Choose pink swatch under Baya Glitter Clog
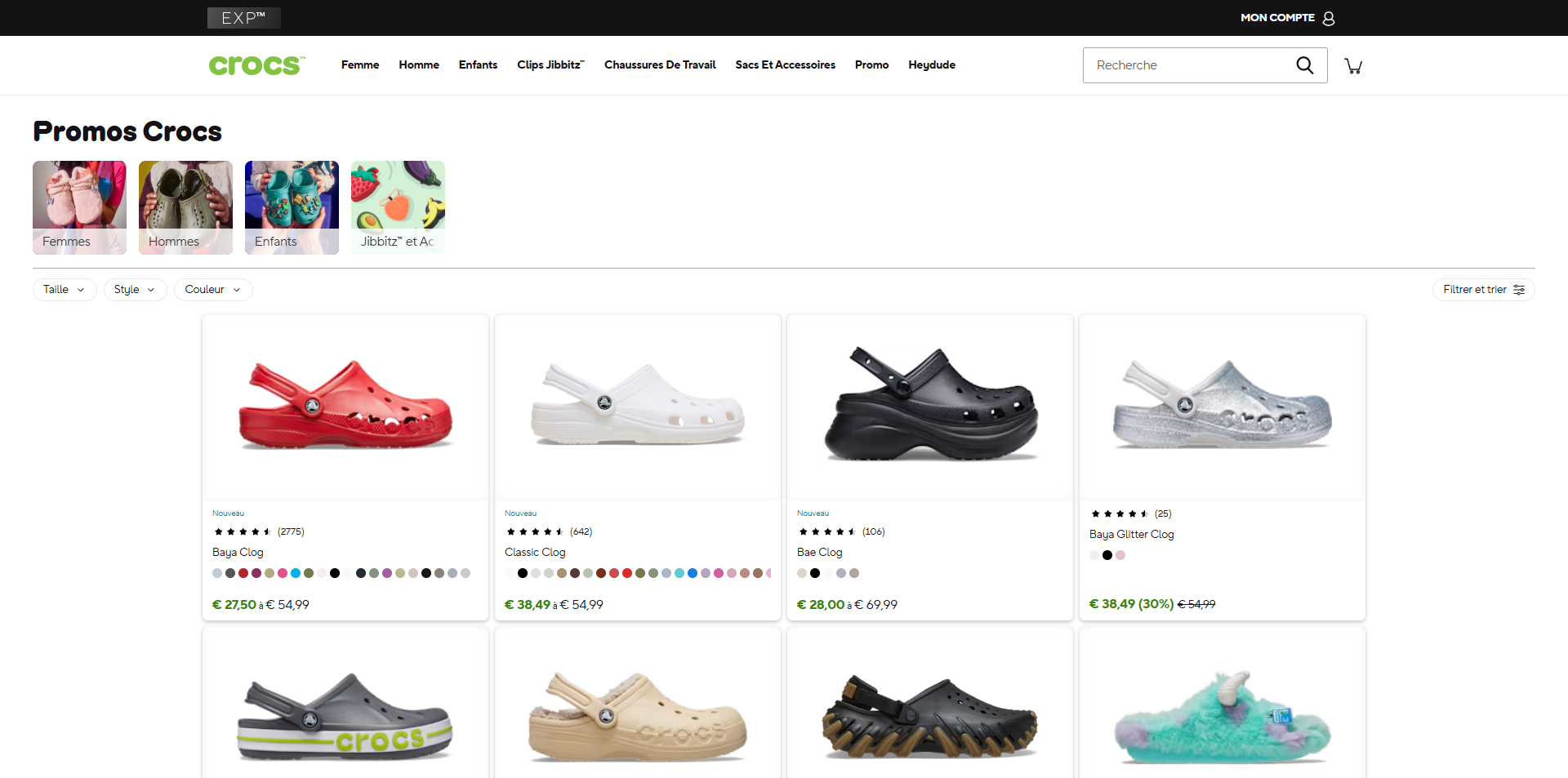The height and width of the screenshot is (778, 1568). pyautogui.click(x=1120, y=555)
